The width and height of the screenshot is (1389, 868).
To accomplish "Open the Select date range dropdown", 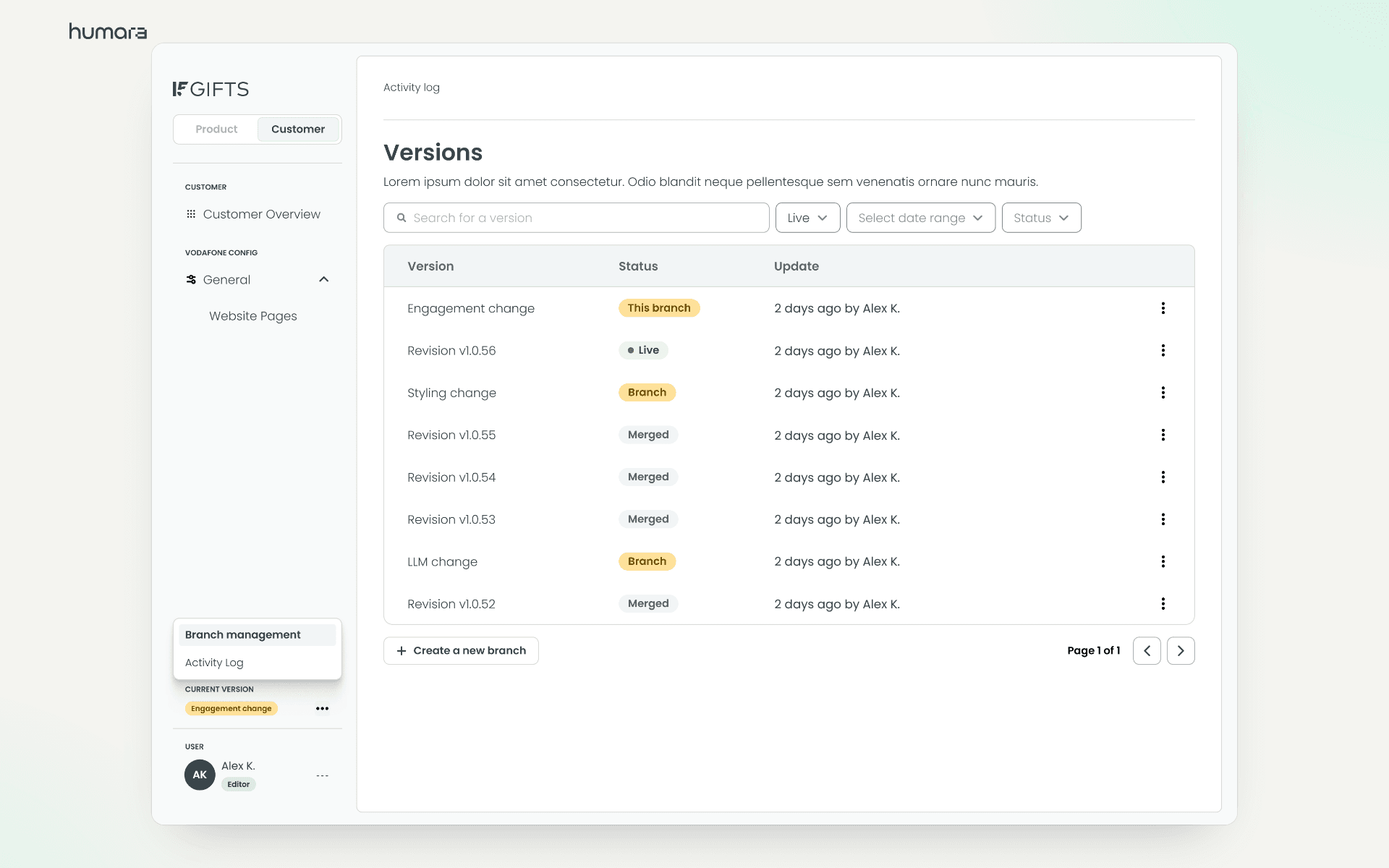I will click(x=921, y=218).
